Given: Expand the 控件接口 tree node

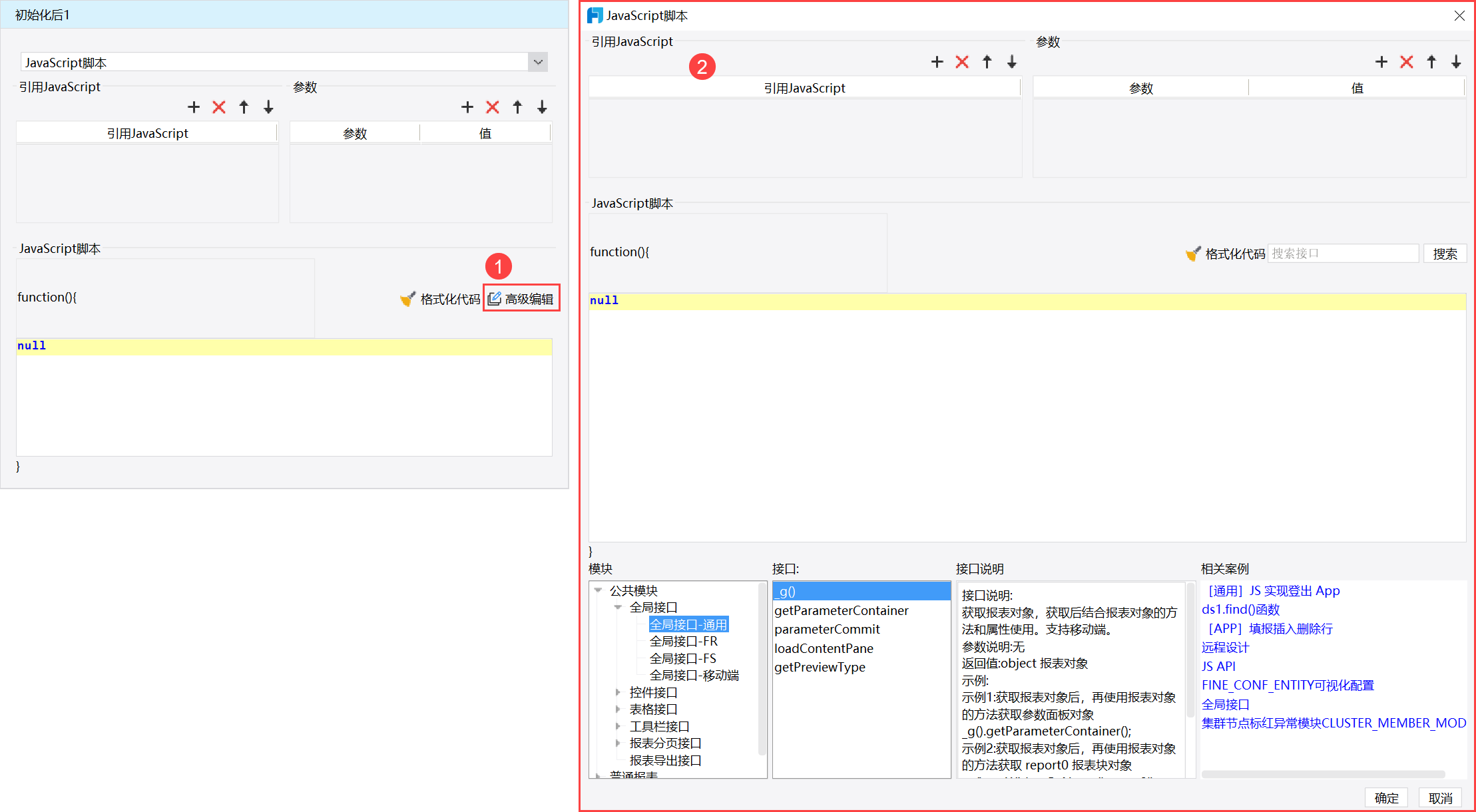Looking at the screenshot, I should [618, 692].
